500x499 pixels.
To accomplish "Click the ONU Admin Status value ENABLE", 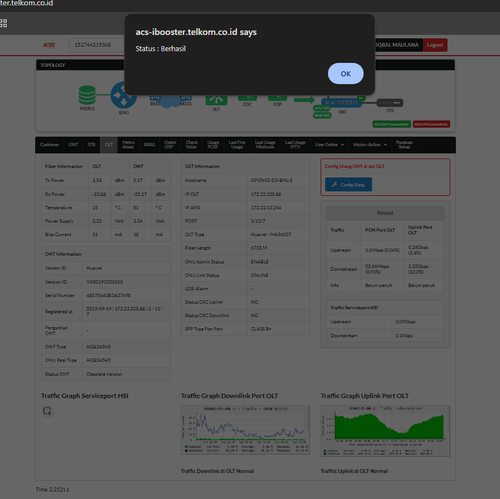I will 260,262.
